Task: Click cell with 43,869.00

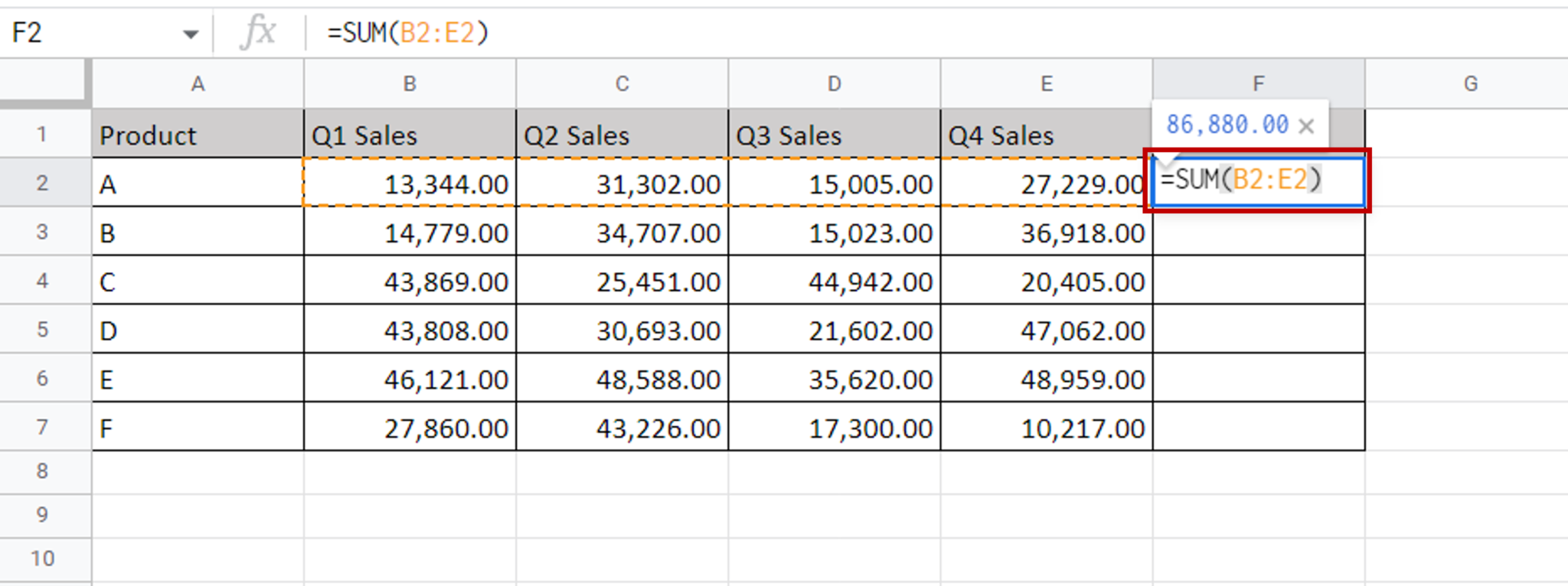Action: click(x=410, y=281)
